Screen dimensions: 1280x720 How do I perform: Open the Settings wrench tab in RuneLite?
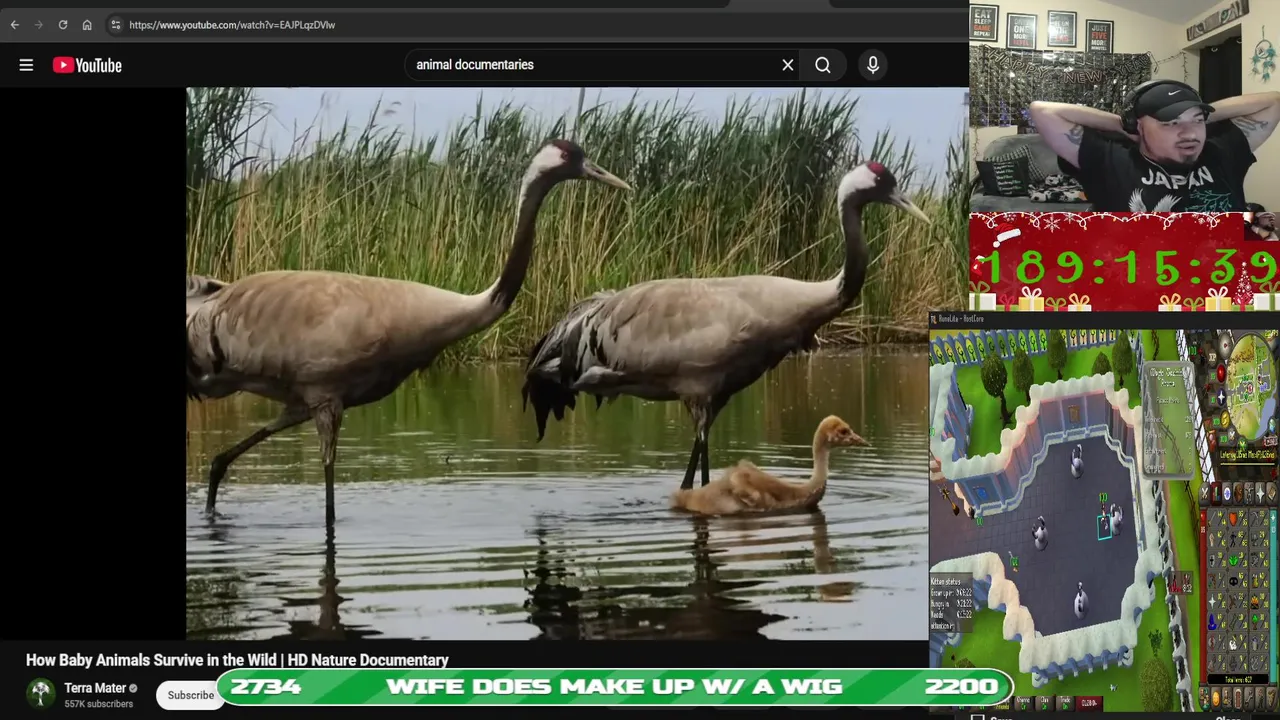(x=1249, y=697)
